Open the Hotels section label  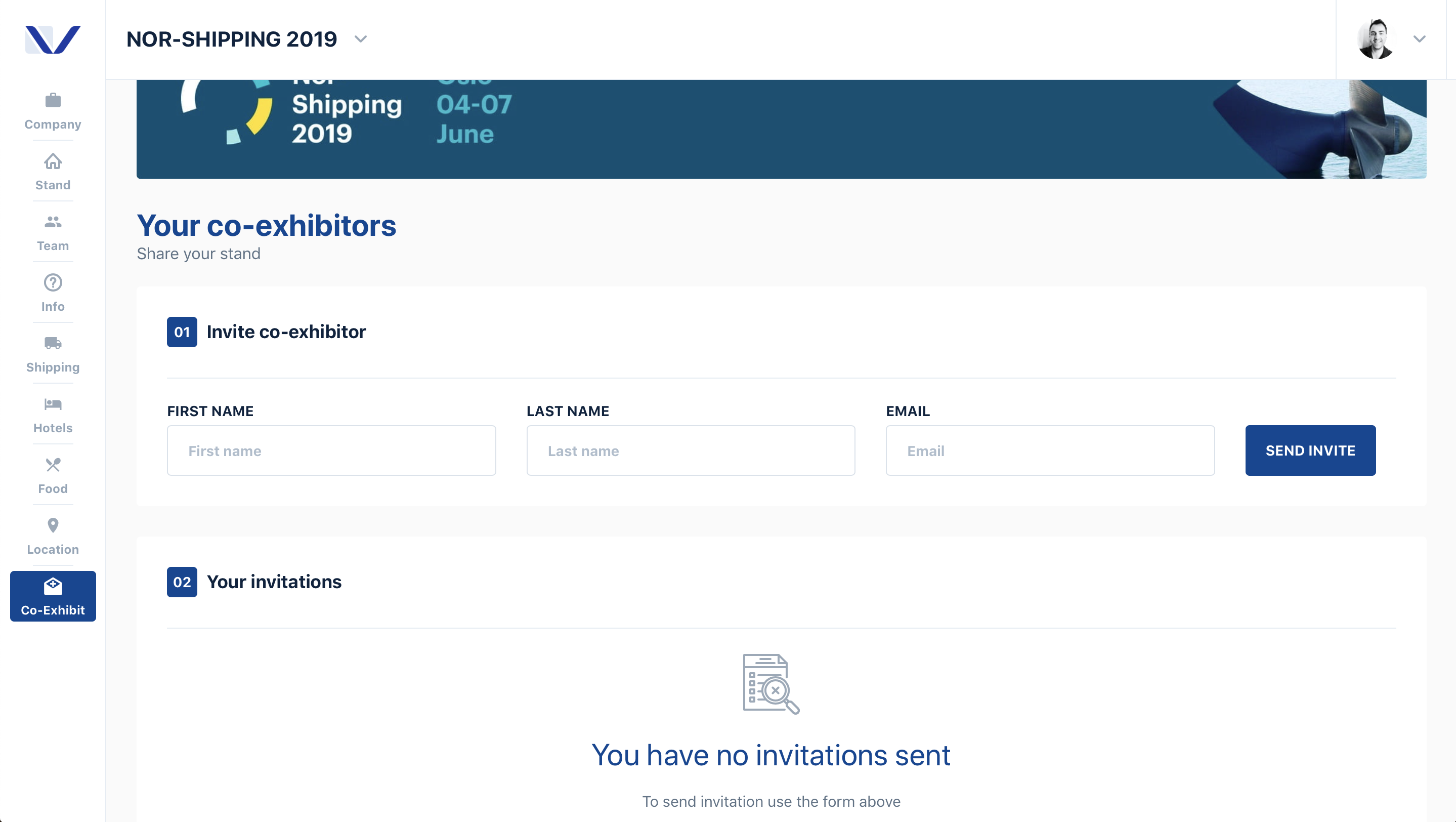point(53,428)
